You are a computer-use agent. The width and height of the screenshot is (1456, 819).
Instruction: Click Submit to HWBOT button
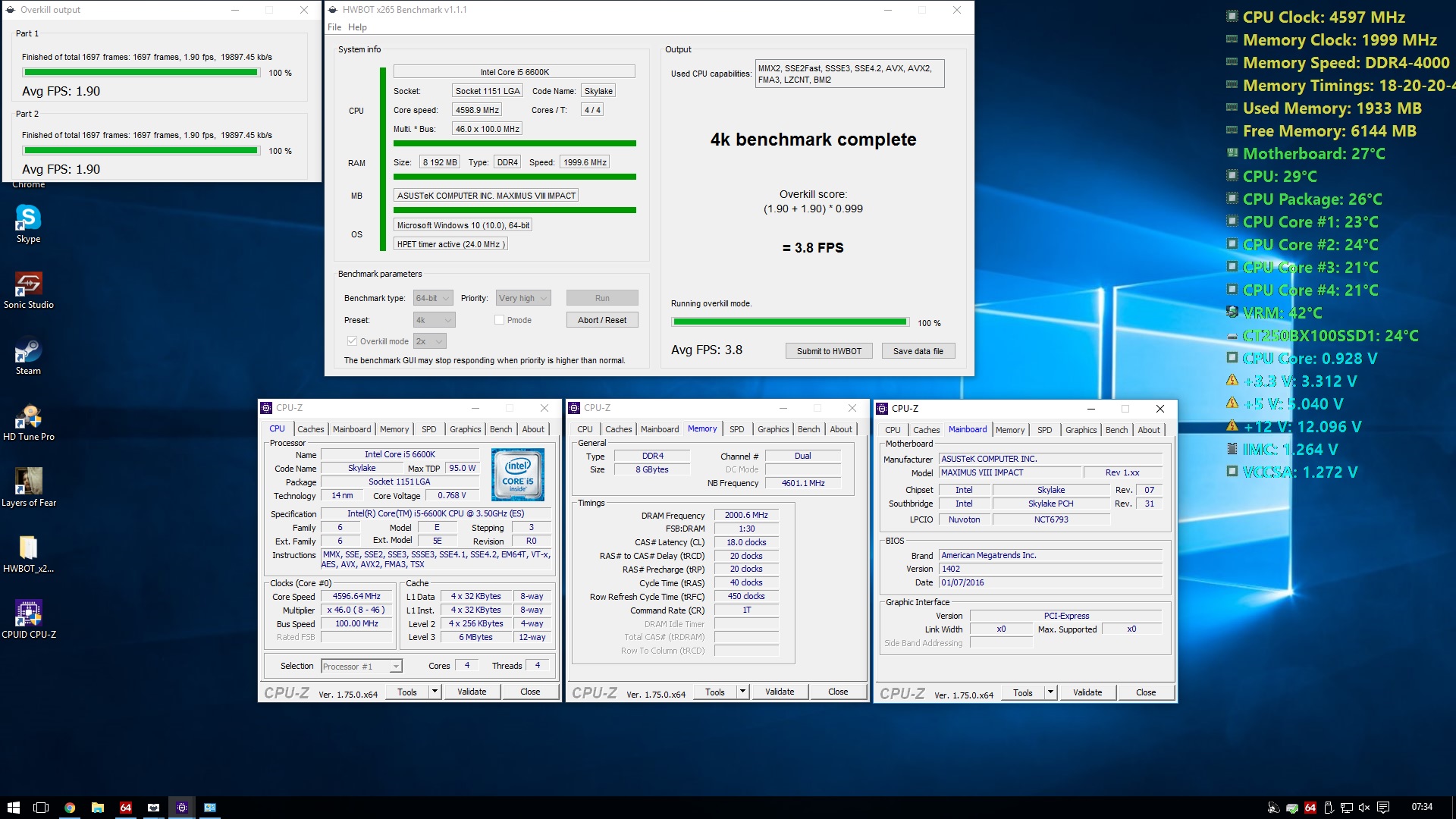[x=829, y=351]
